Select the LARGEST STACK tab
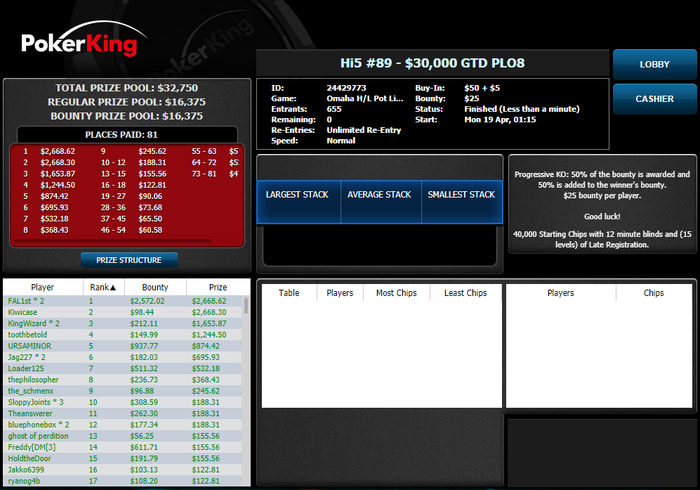This screenshot has width=700, height=490. click(297, 202)
